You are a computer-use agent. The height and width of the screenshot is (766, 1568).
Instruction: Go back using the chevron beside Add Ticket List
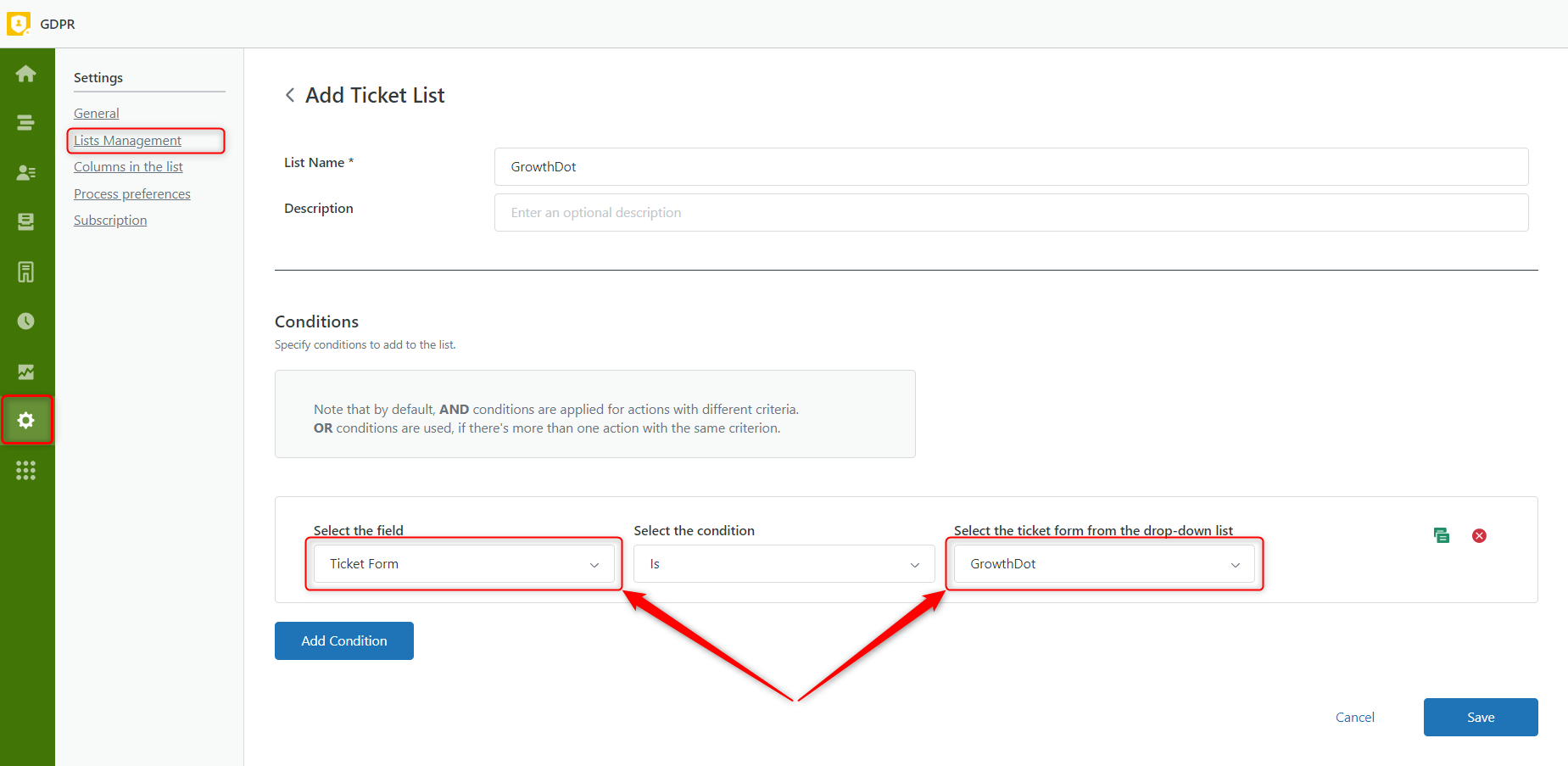(290, 95)
